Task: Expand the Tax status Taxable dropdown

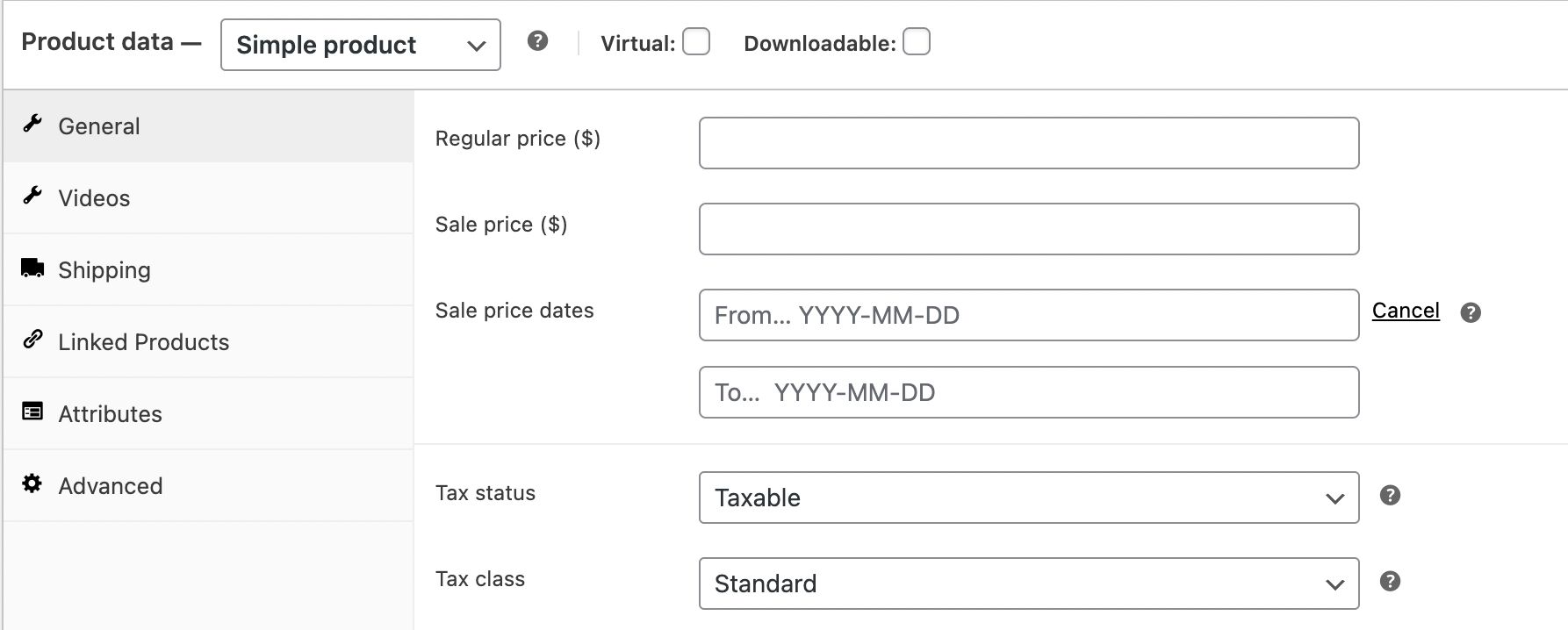Action: tap(1029, 498)
